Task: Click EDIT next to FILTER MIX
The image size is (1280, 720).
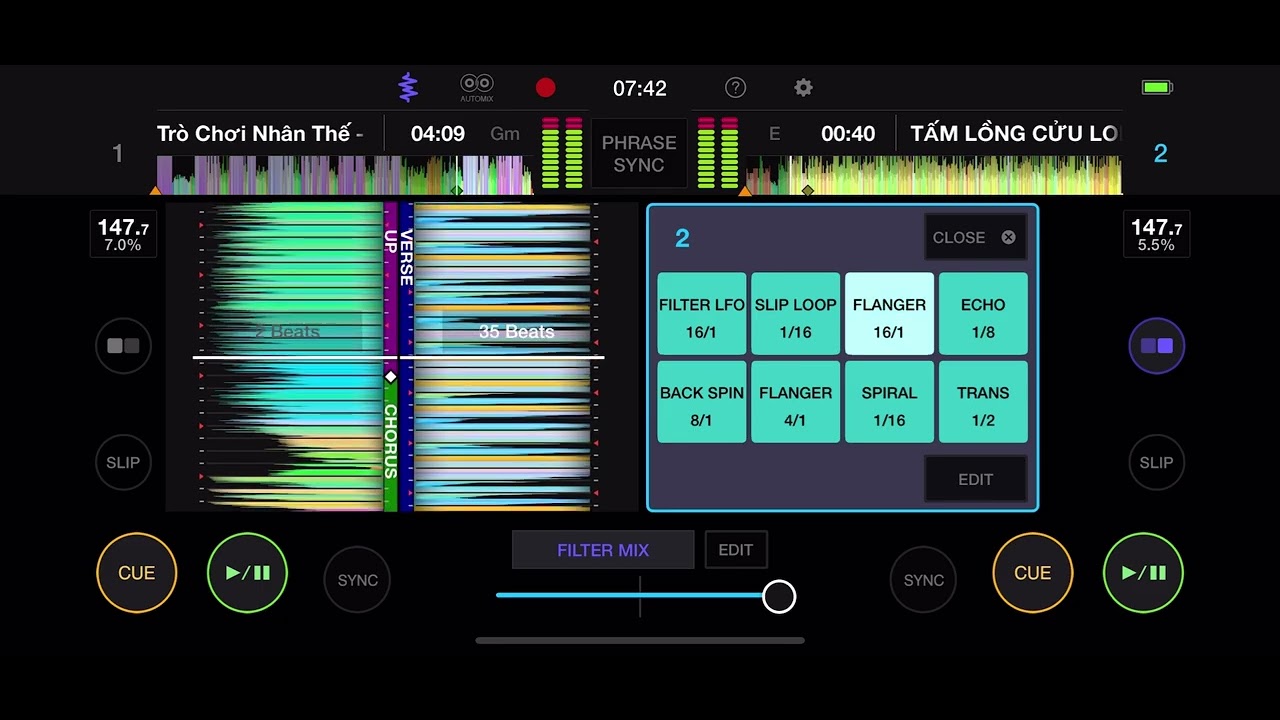Action: (x=736, y=550)
